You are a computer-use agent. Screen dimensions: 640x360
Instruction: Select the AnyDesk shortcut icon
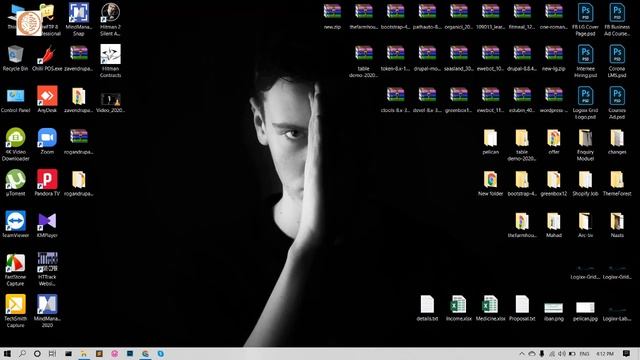(47, 100)
